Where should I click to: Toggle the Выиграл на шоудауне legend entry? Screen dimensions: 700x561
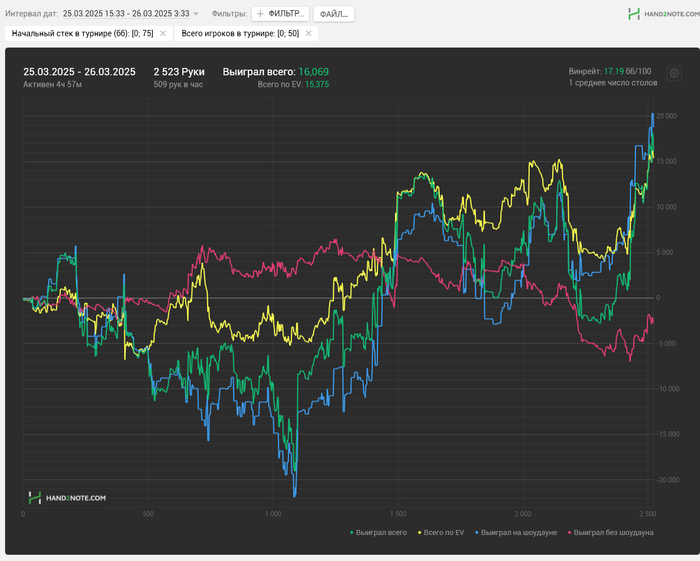(516, 532)
